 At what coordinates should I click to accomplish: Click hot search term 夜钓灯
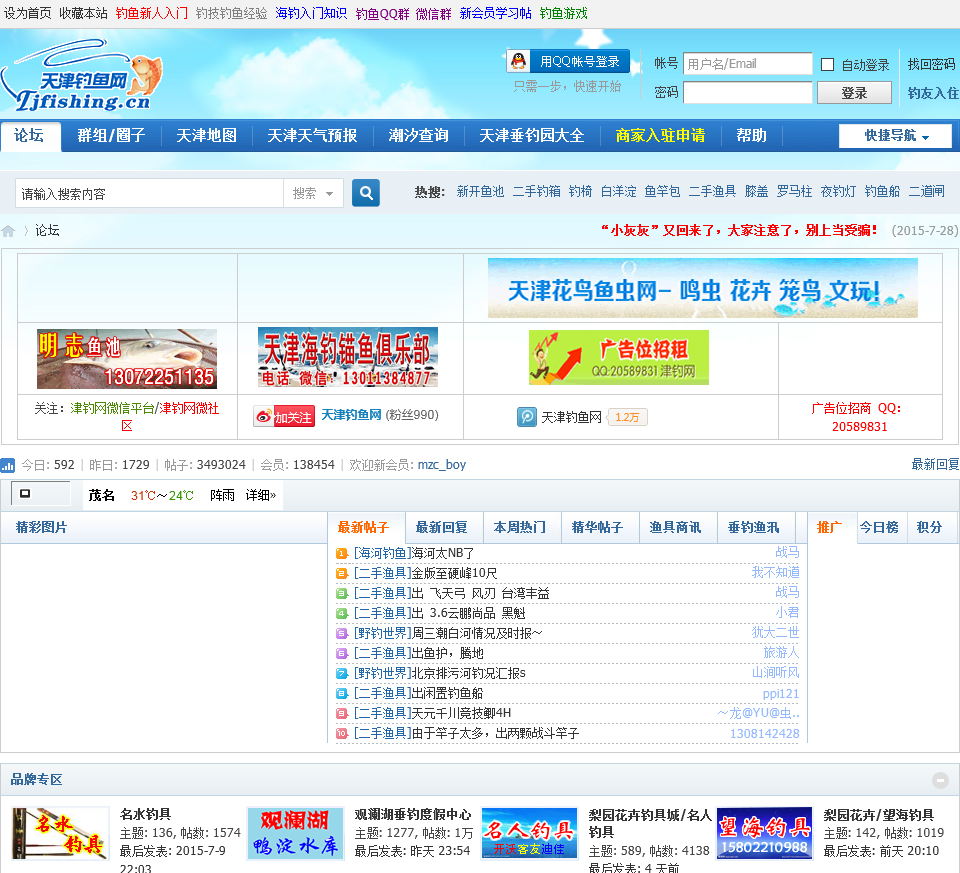pos(838,192)
